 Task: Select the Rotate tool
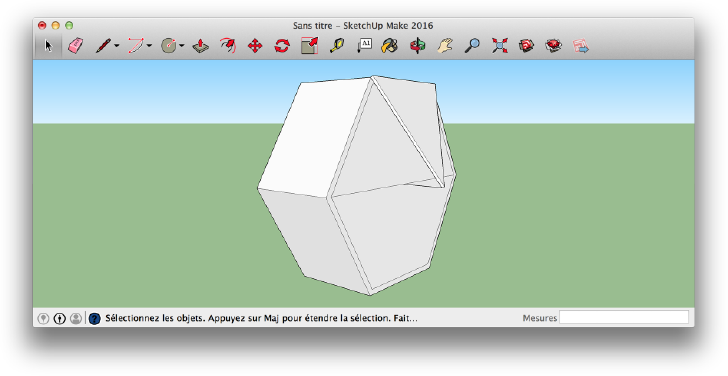[x=282, y=45]
